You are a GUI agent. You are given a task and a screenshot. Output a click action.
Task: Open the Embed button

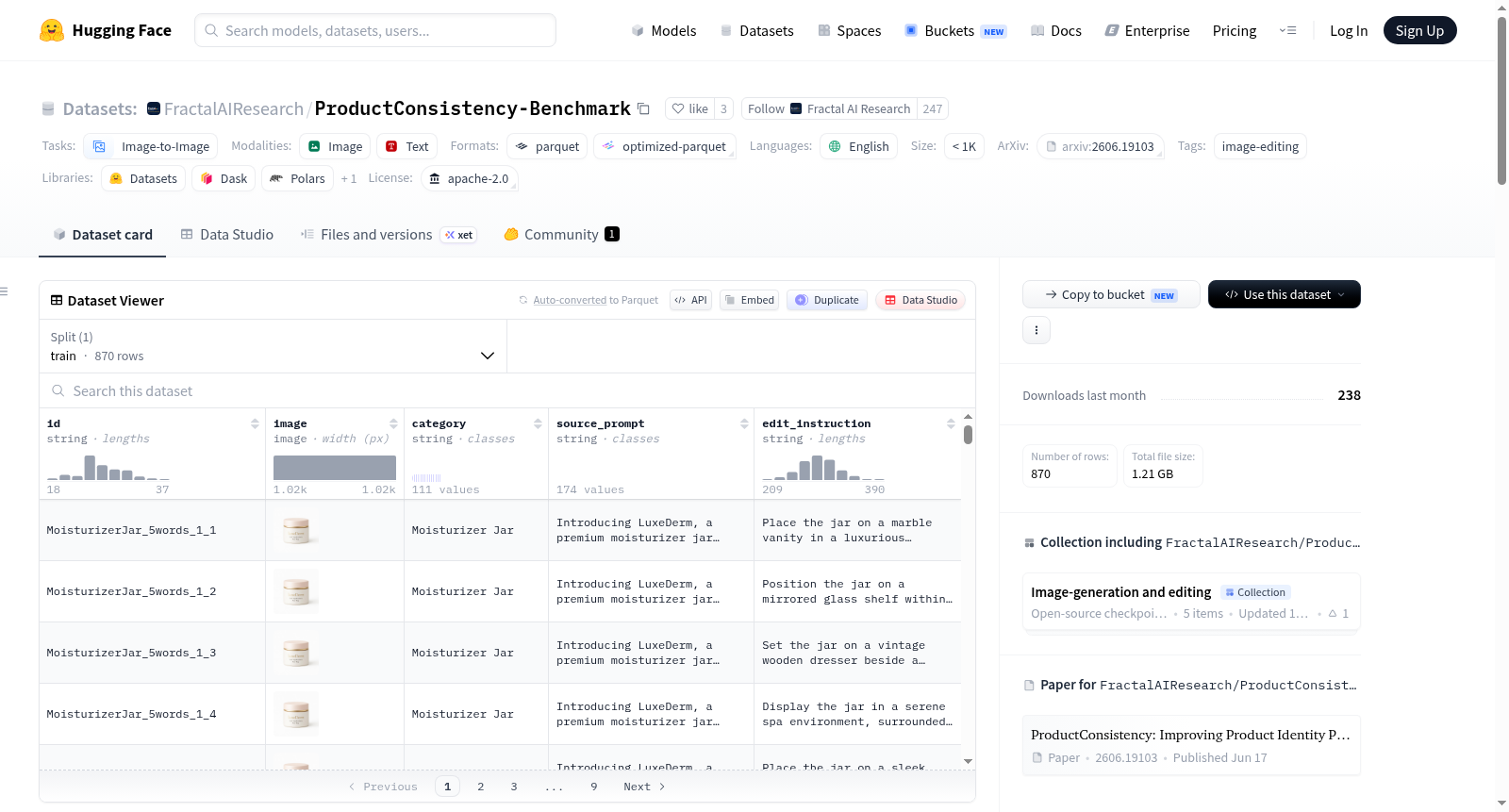tap(749, 300)
